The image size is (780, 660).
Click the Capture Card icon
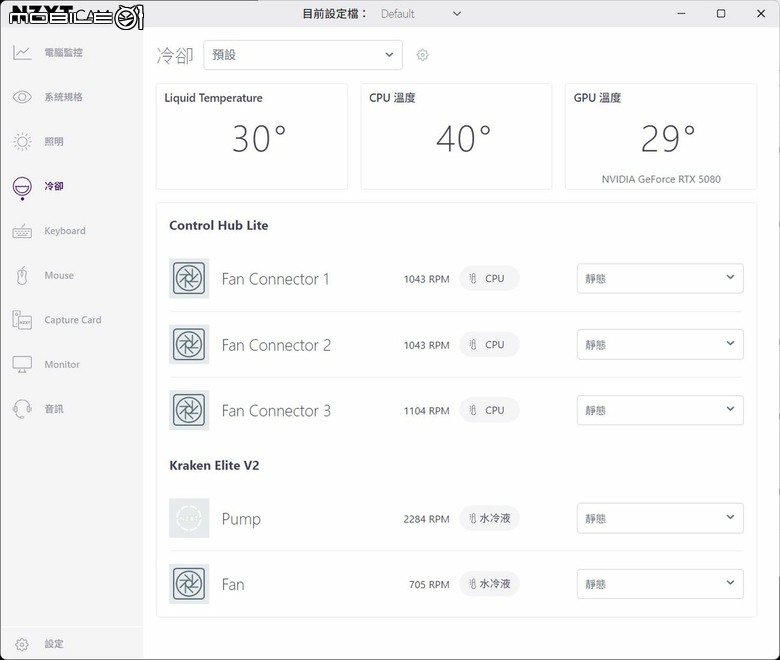coord(22,320)
